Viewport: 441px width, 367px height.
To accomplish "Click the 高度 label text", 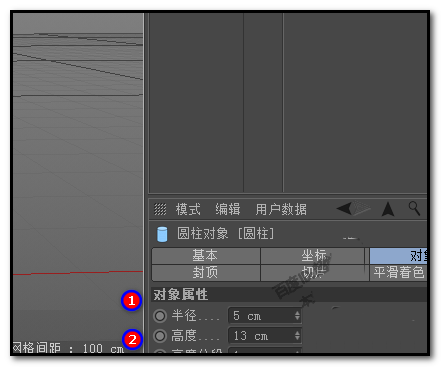I will [x=184, y=336].
